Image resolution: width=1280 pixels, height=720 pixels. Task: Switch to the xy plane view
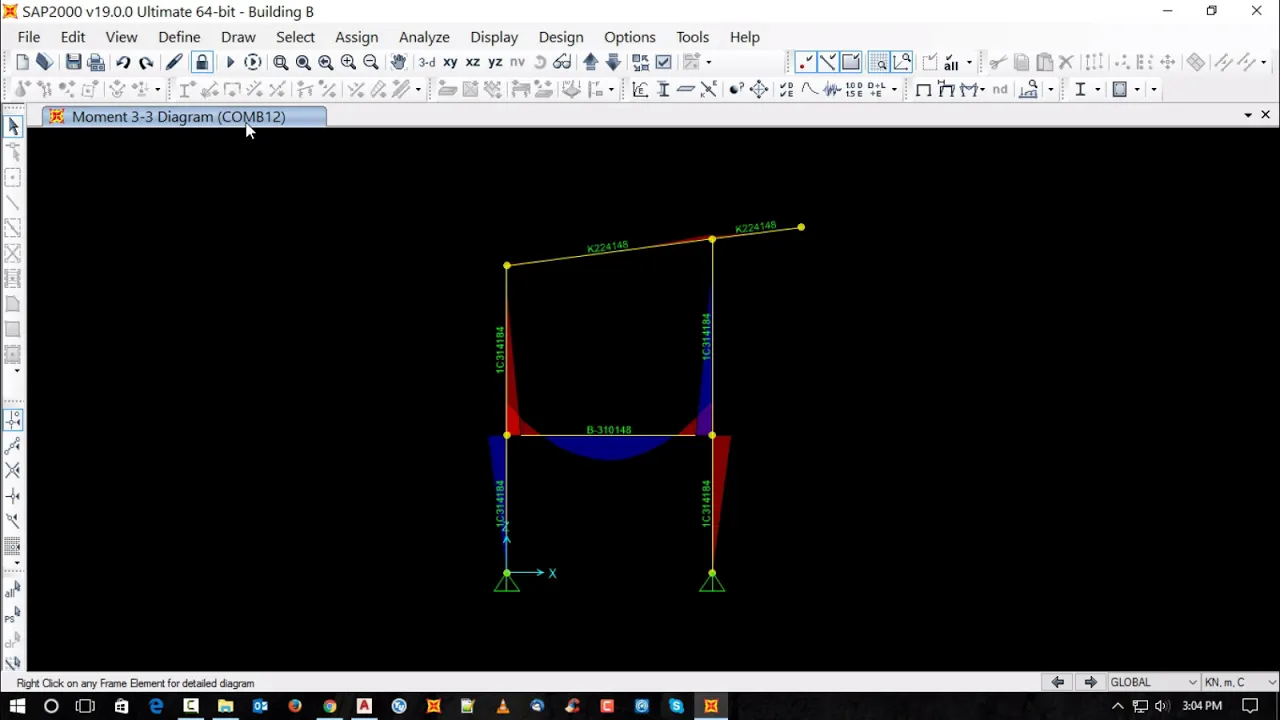point(450,62)
